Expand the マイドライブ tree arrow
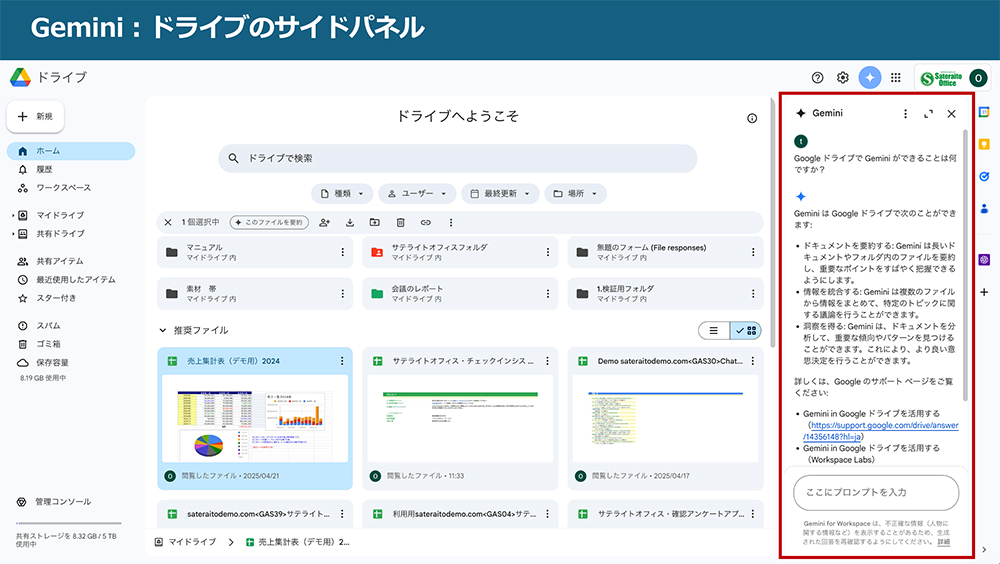 click(x=13, y=216)
